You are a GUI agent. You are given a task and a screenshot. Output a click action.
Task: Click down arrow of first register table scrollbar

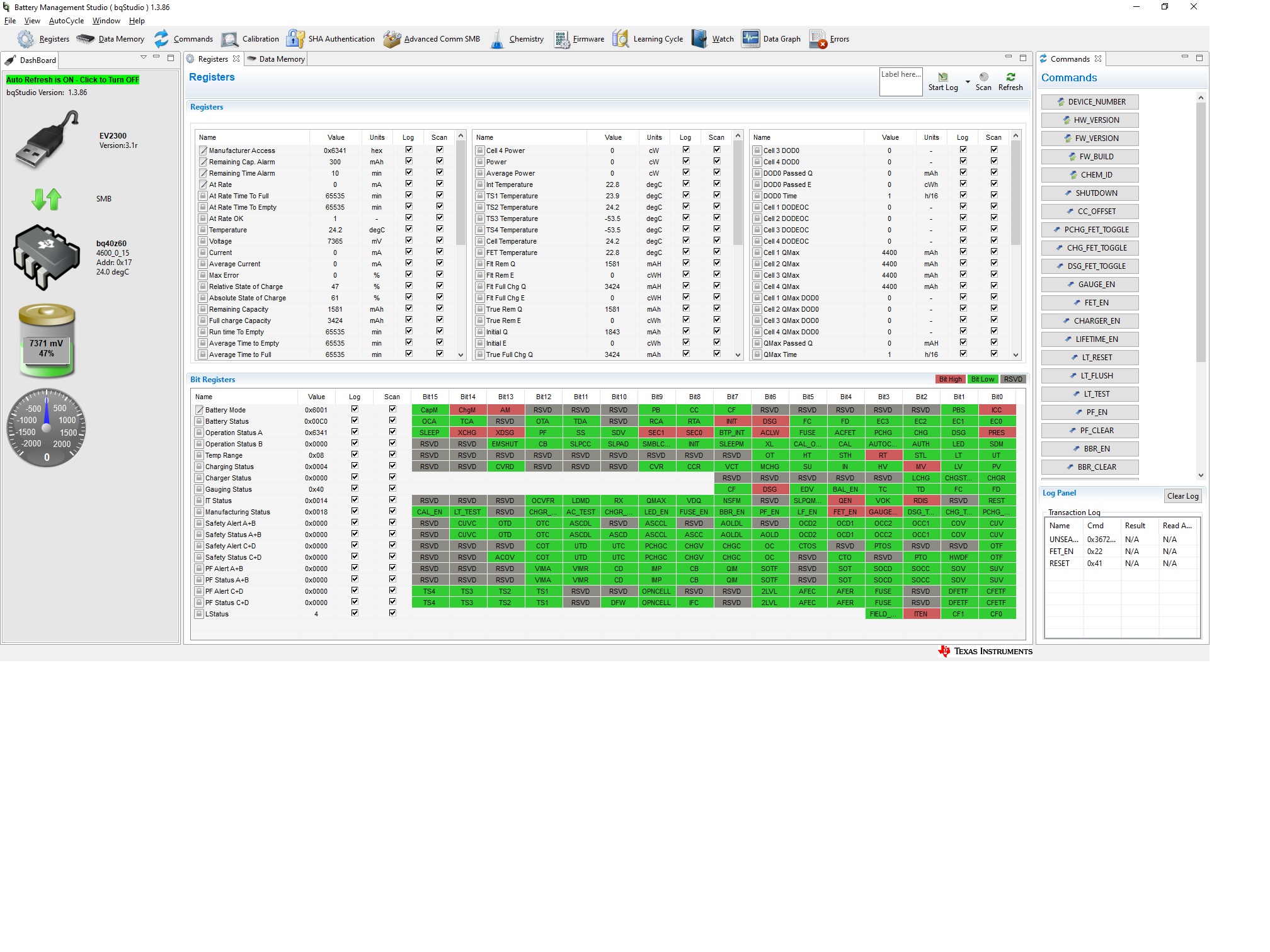pyautogui.click(x=461, y=355)
